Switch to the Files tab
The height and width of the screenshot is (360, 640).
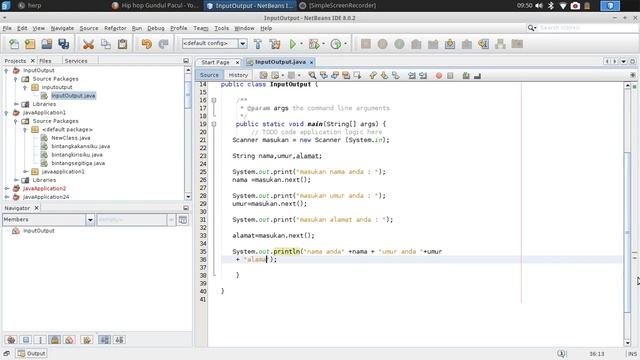point(45,61)
